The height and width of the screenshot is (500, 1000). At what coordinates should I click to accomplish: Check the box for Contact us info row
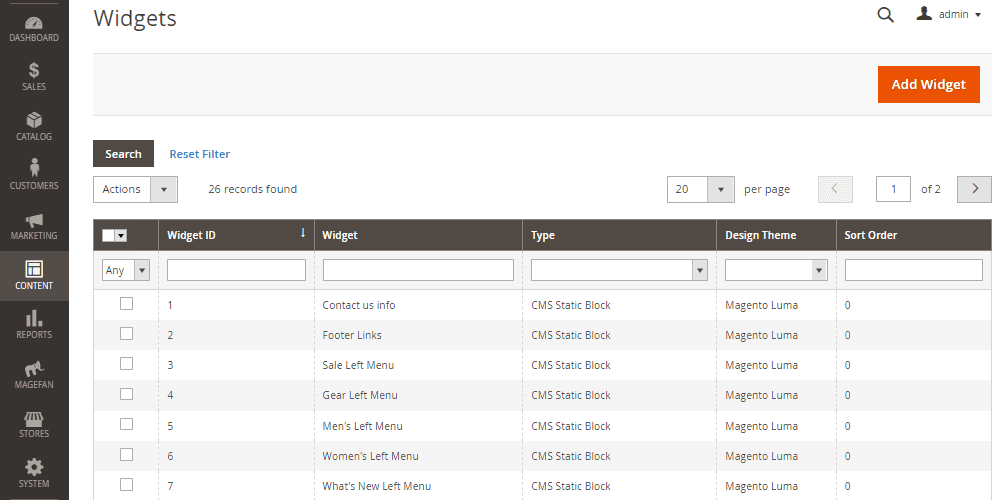(x=126, y=304)
